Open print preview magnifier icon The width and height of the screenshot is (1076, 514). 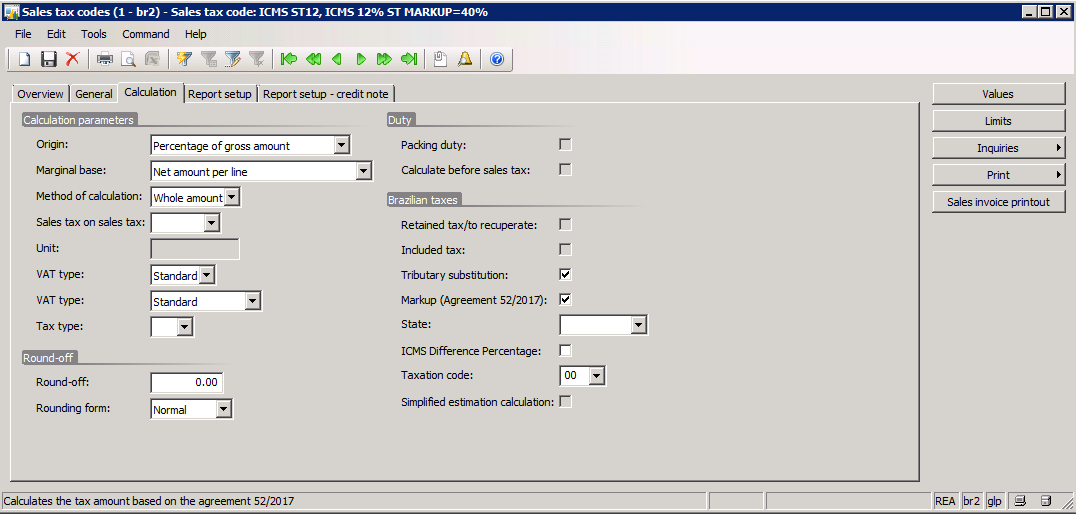tap(128, 60)
